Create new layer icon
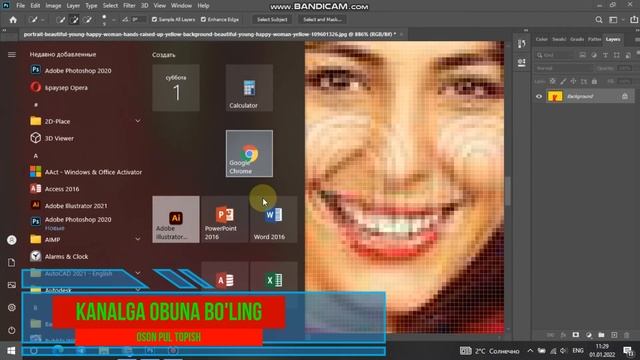640x360 pixels. [614, 335]
